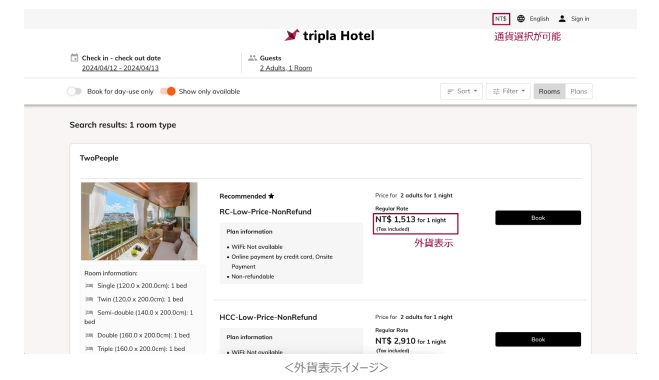The height and width of the screenshot is (380, 659).
Task: Switch to the Rooms tab
Action: (549, 91)
